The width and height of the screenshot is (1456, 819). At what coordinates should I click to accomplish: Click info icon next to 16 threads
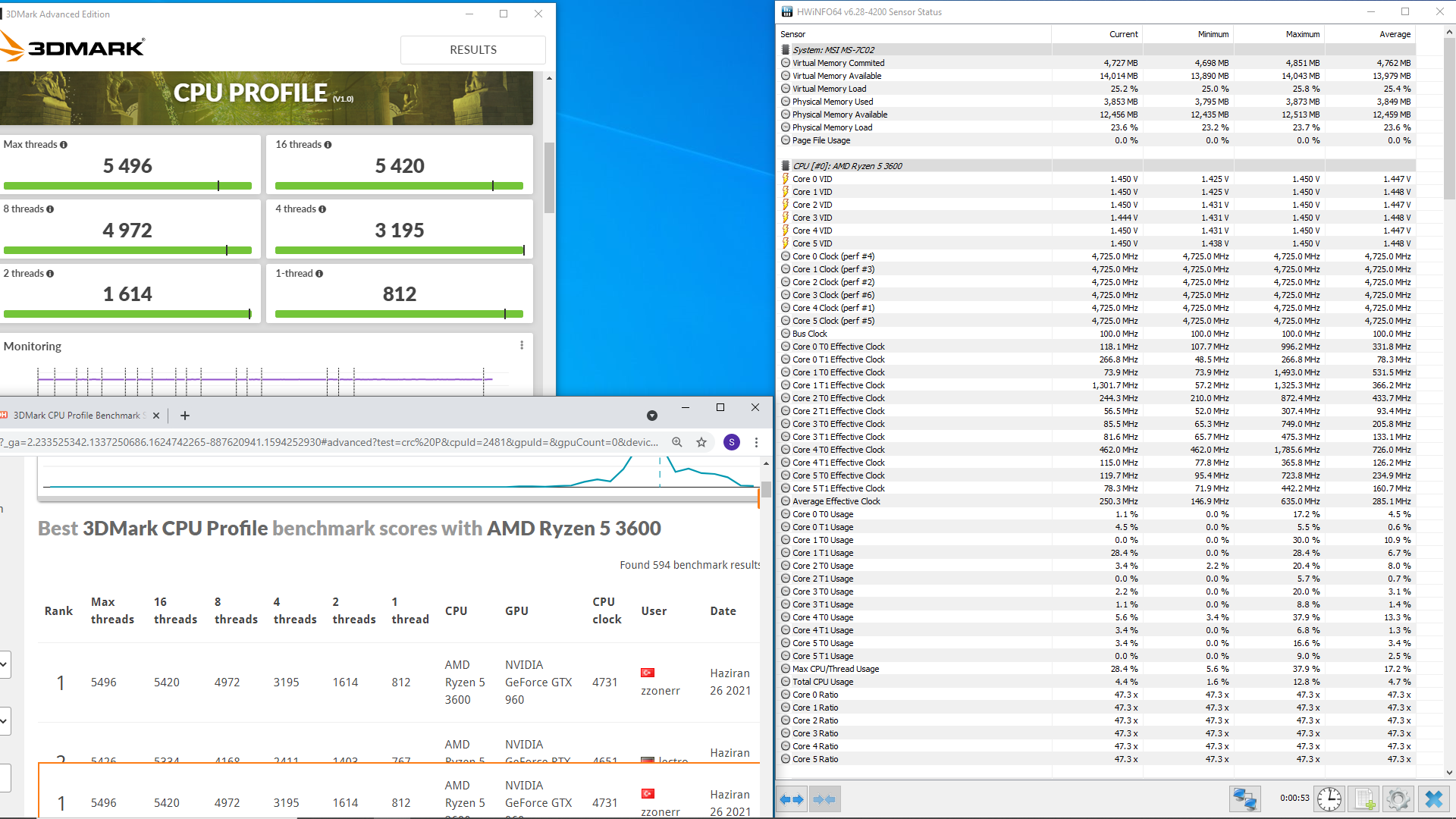[328, 145]
